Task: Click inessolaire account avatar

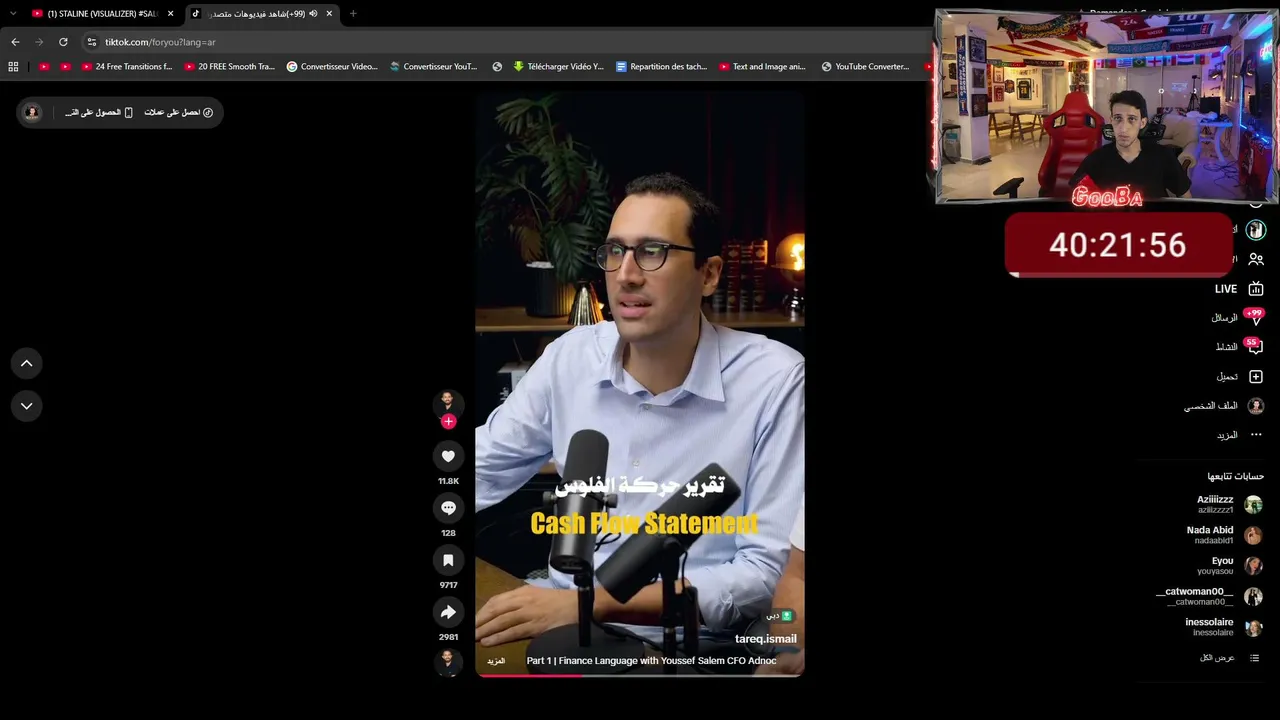Action: 1253,627
